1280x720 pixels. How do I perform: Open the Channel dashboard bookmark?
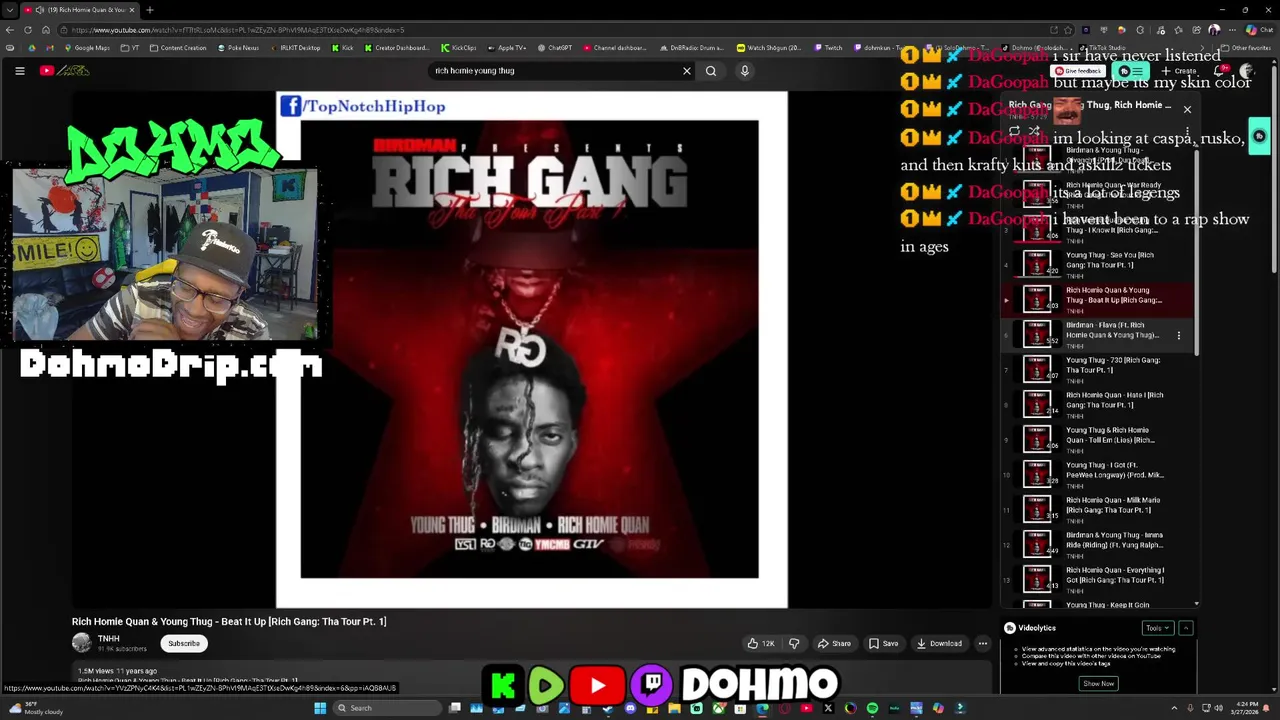click(615, 48)
